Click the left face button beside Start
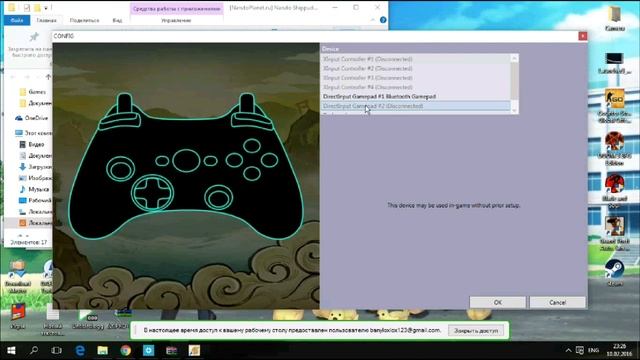Viewport: 640px width, 360px height. pyautogui.click(x=234, y=160)
